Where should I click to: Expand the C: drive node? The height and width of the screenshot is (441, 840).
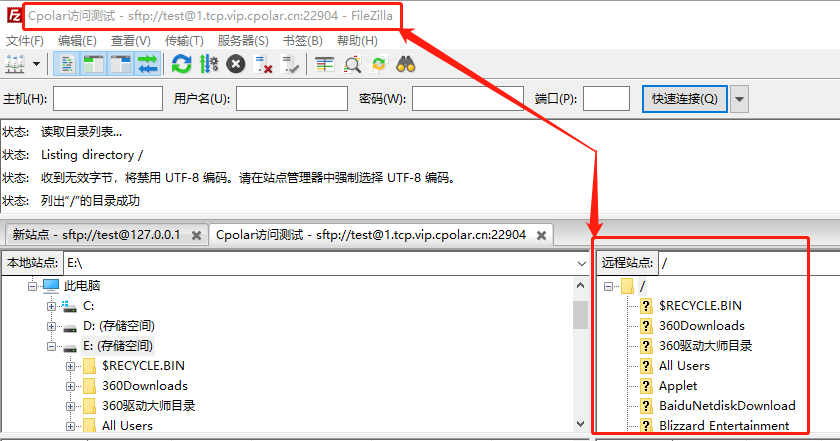pyautogui.click(x=51, y=307)
